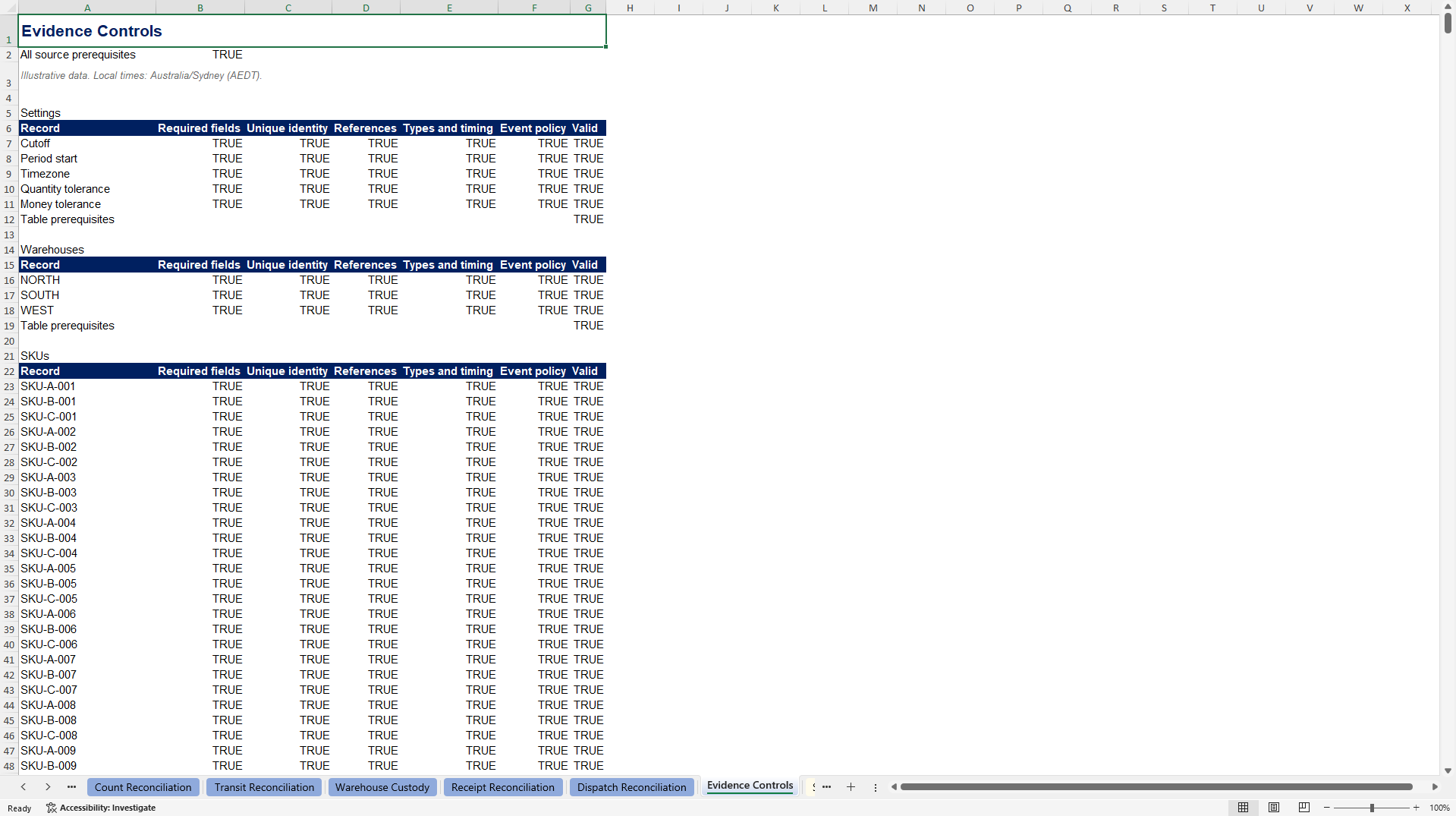Click the horizontal scrollbar thumb

1156,787
